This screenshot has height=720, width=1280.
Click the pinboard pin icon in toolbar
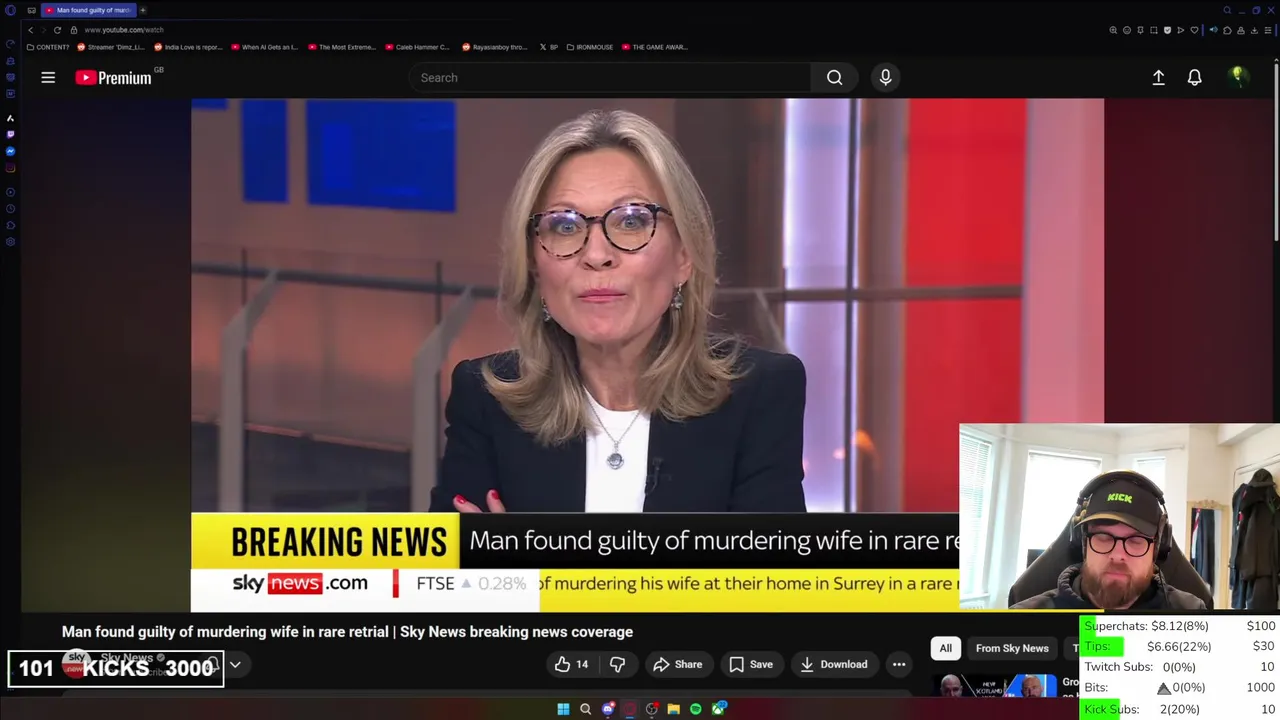(1140, 30)
